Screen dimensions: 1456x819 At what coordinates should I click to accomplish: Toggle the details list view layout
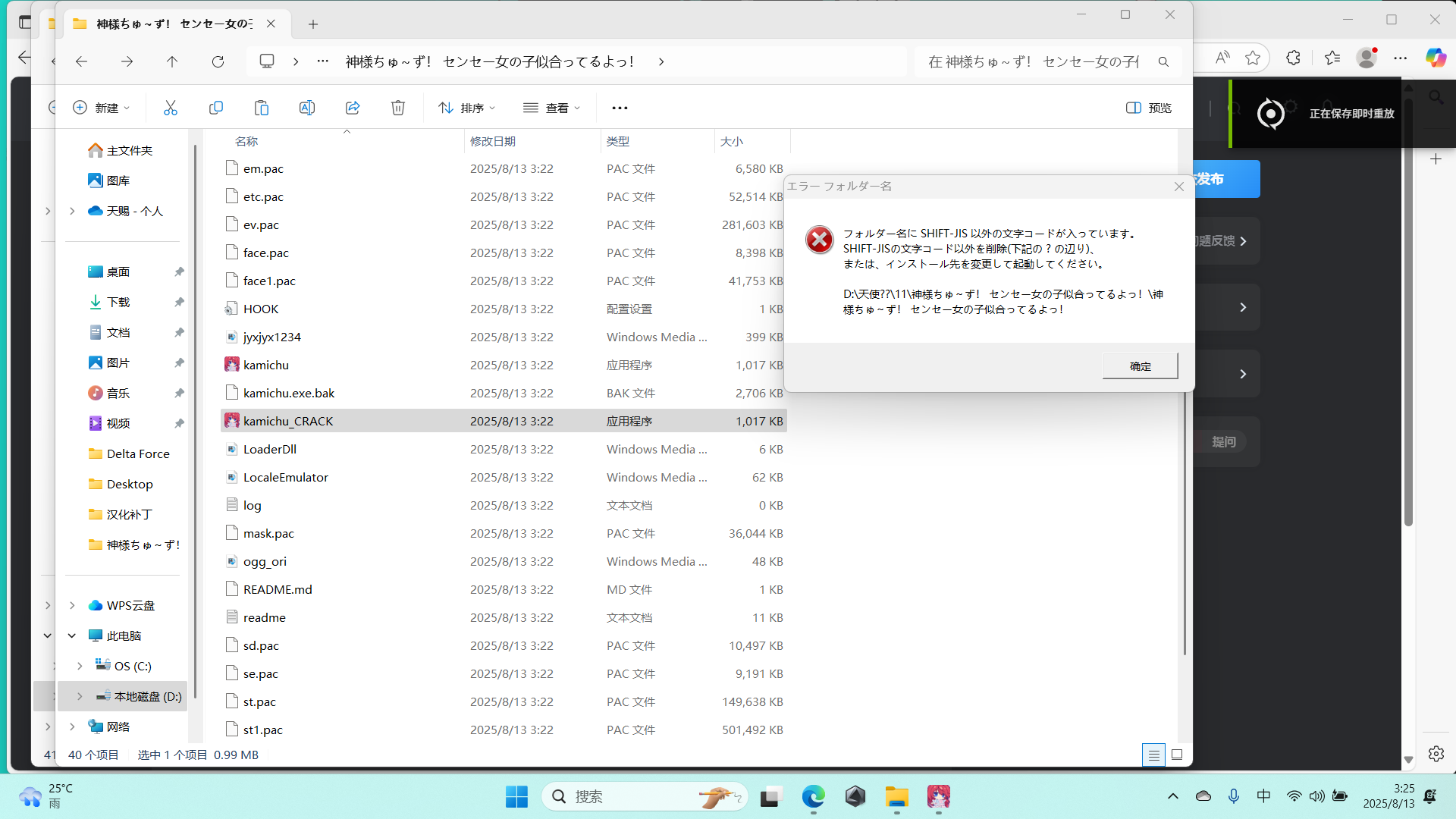point(1153,755)
